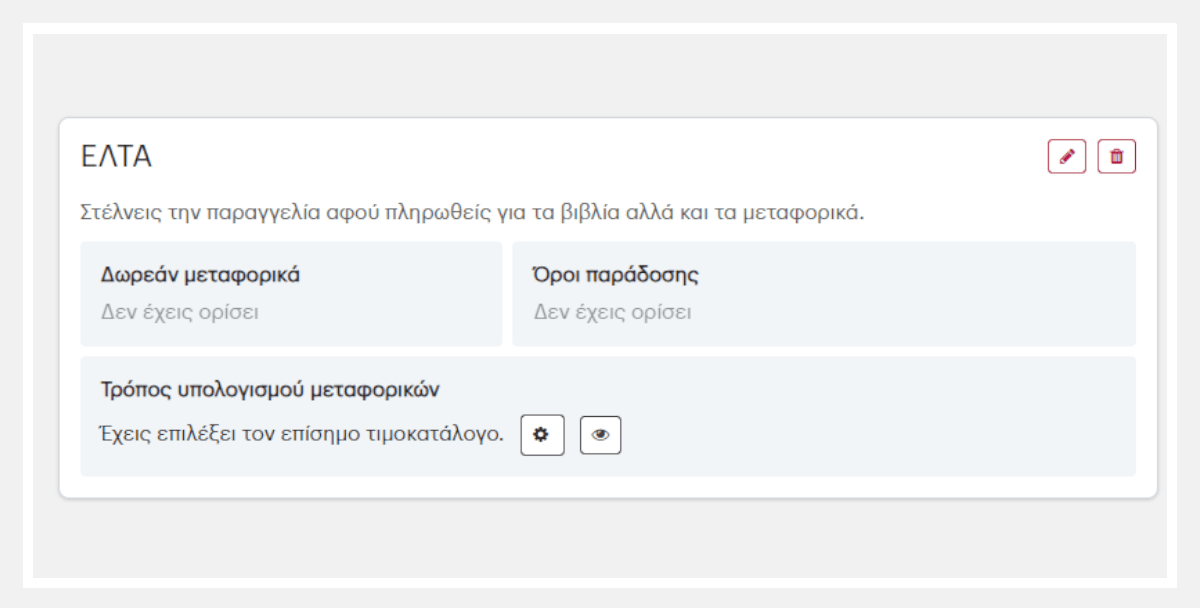Click the description starting 'Στέλνεις την παραγγελία'
The image size is (1200, 608).
click(x=472, y=213)
